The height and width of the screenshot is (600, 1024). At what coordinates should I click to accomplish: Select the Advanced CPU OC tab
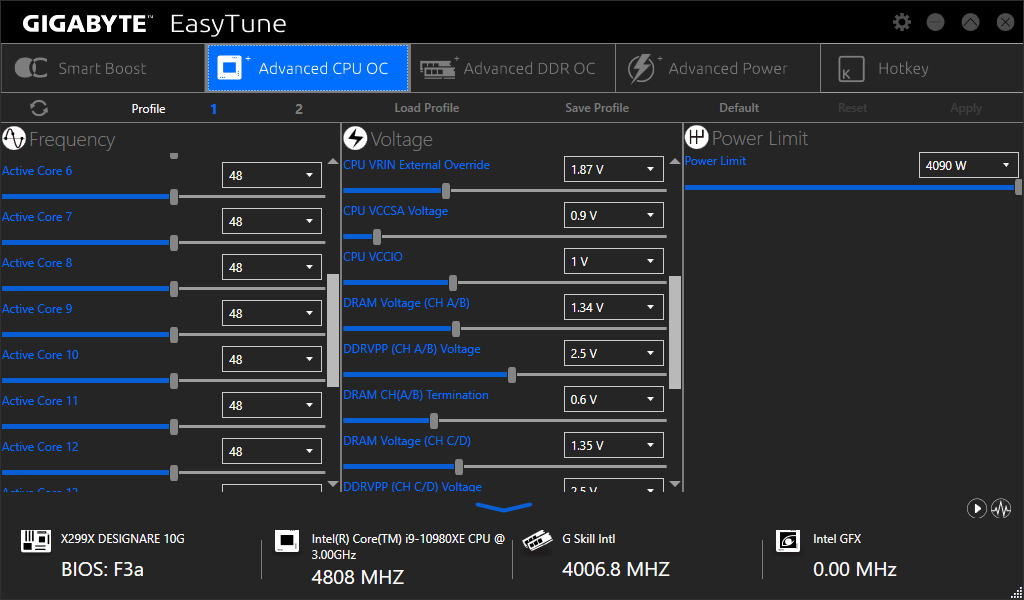(308, 68)
